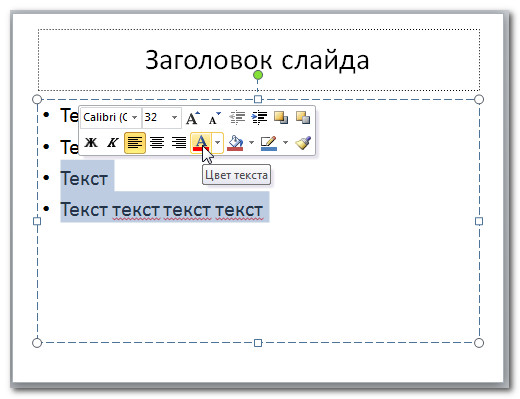Screen dimensions: 520x399
Task: Decrease the list indent level
Action: click(237, 118)
